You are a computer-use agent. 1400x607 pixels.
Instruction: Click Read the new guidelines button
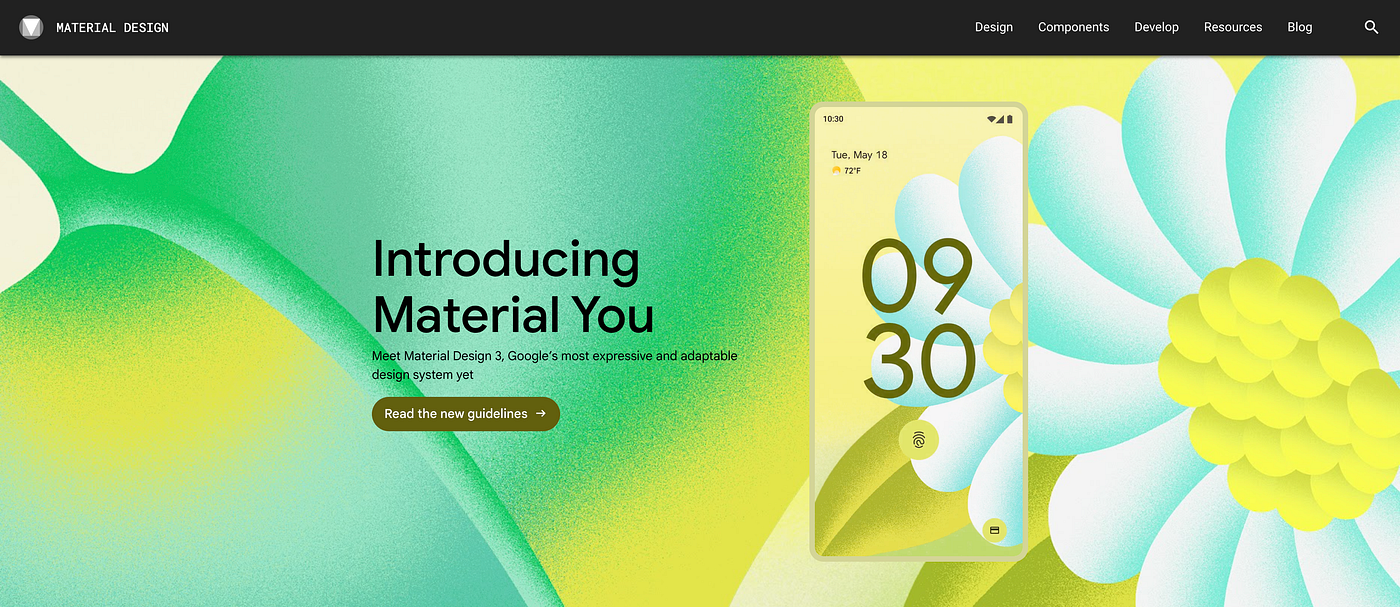tap(466, 414)
